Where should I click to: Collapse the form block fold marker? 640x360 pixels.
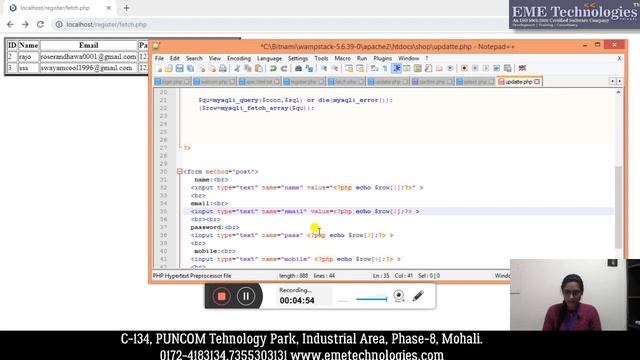click(x=179, y=171)
